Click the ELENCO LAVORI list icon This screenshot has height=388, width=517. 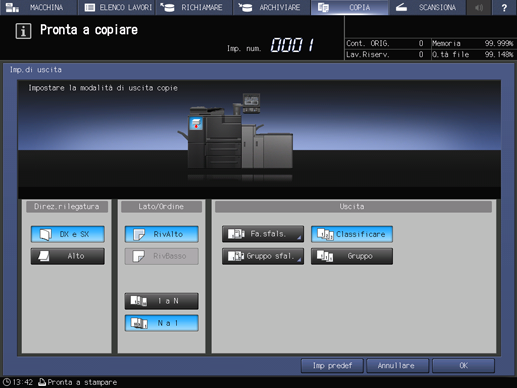click(90, 7)
